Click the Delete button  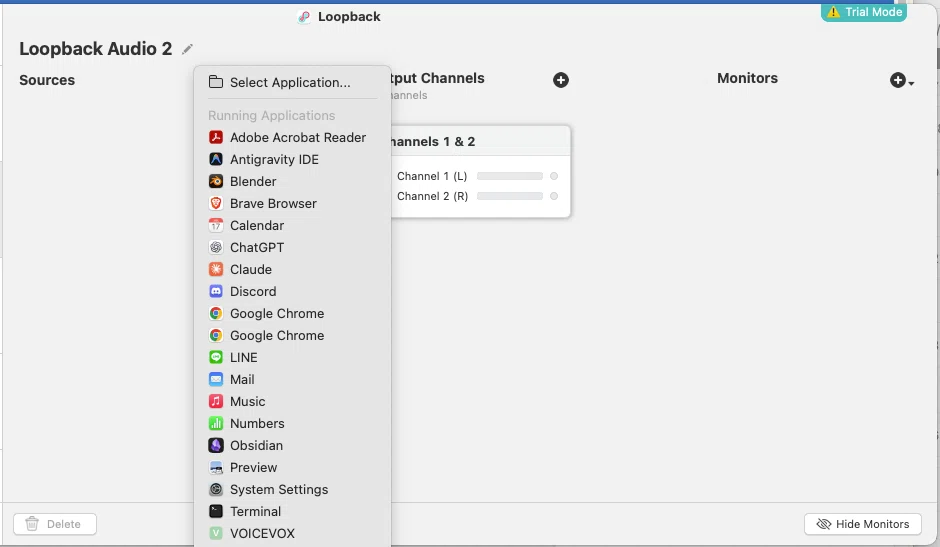[x=55, y=524]
